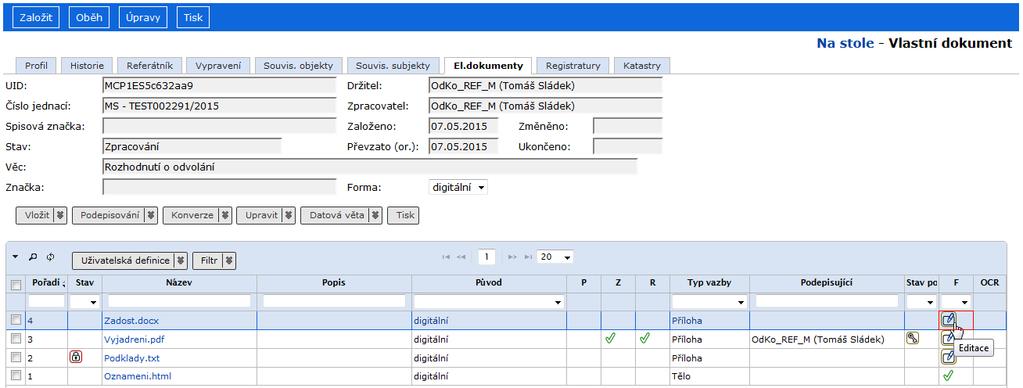Check the box for Vyjadreni.pdf row
The image size is (1023, 388).
16,338
